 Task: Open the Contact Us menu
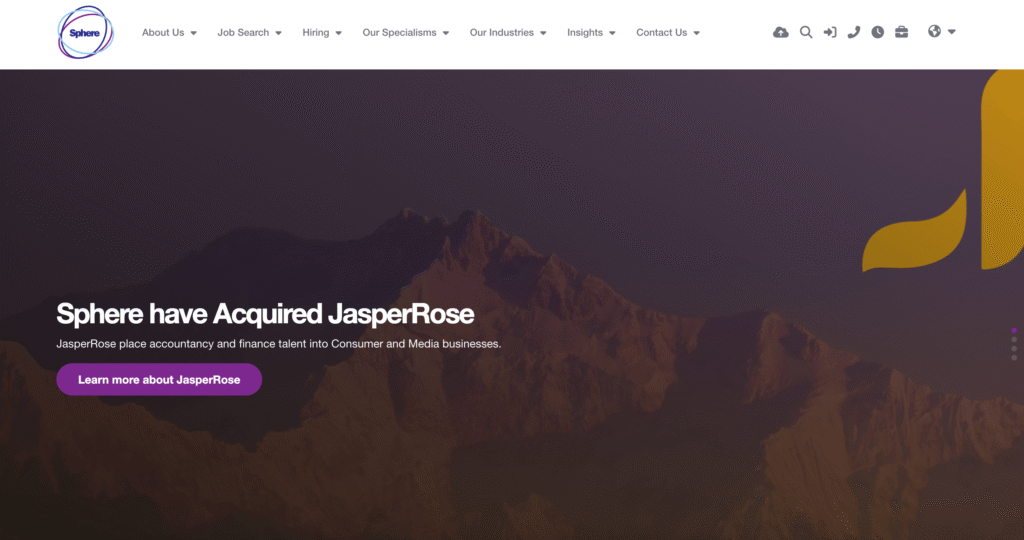tap(662, 33)
